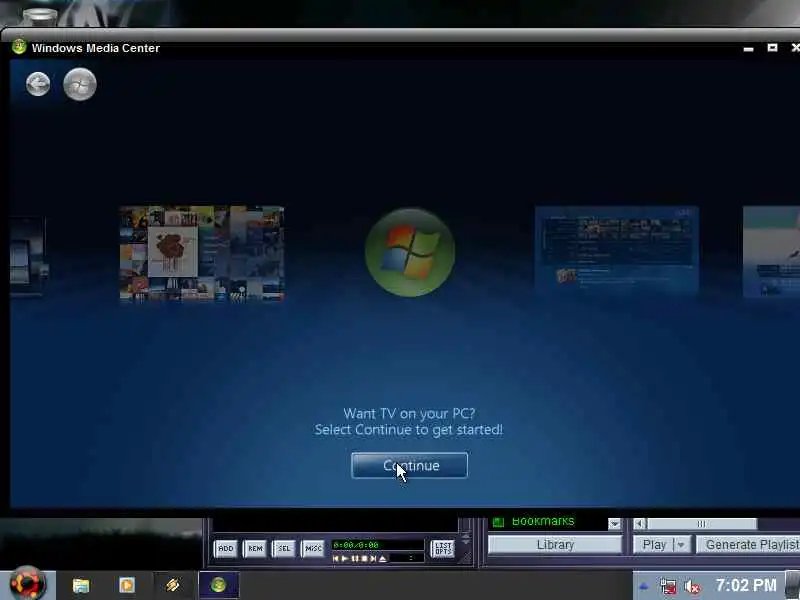Open Media Center start via round Windows button
800x600 pixels.
tap(80, 84)
